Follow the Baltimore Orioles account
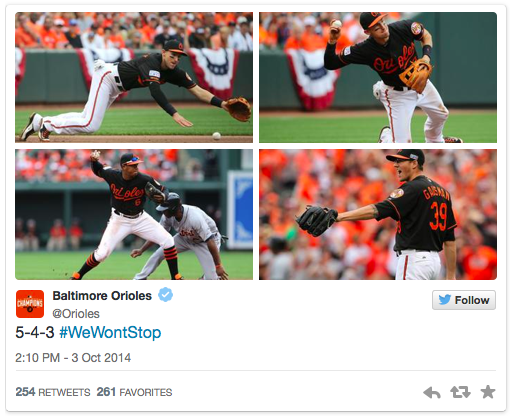This screenshot has width=510, height=416. [464, 300]
